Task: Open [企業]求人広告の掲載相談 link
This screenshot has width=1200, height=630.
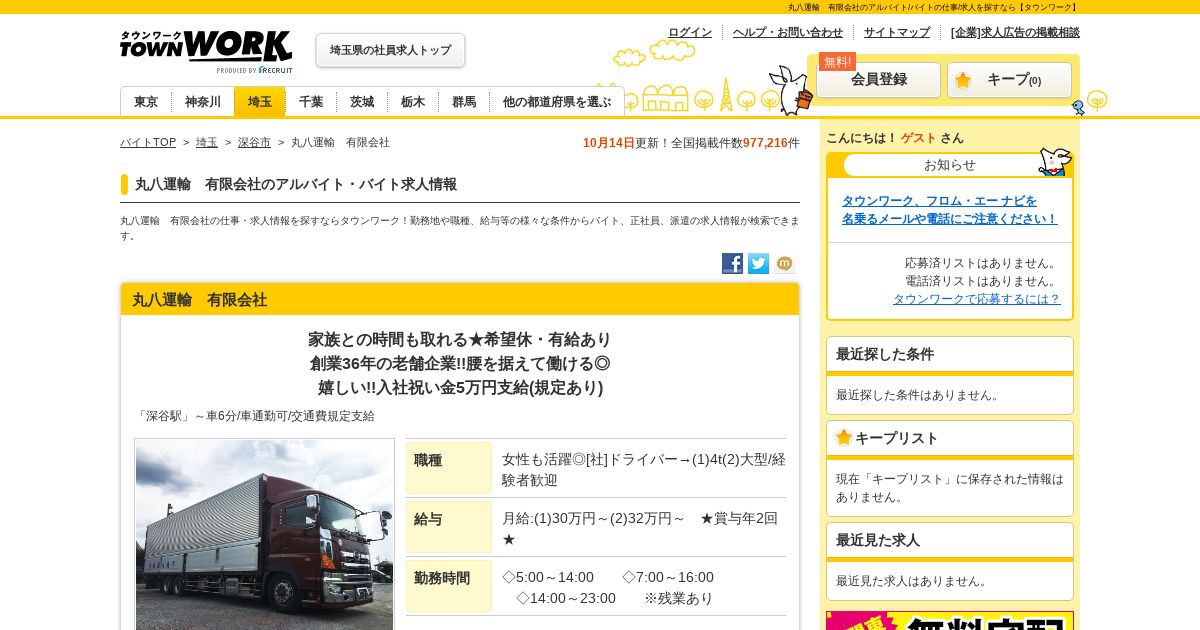Action: click(1015, 32)
